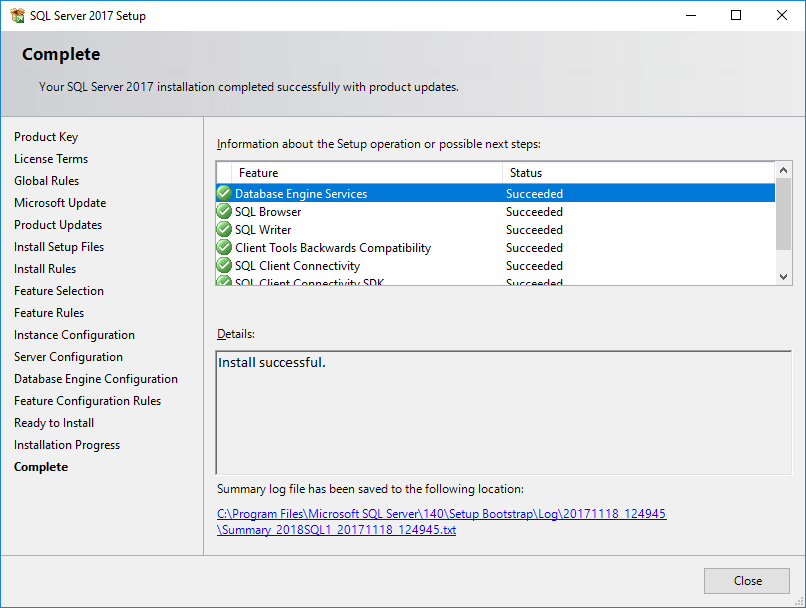Viewport: 806px width, 608px height.
Task: Click the success icon for SQL Client Connectivity
Action: [223, 265]
